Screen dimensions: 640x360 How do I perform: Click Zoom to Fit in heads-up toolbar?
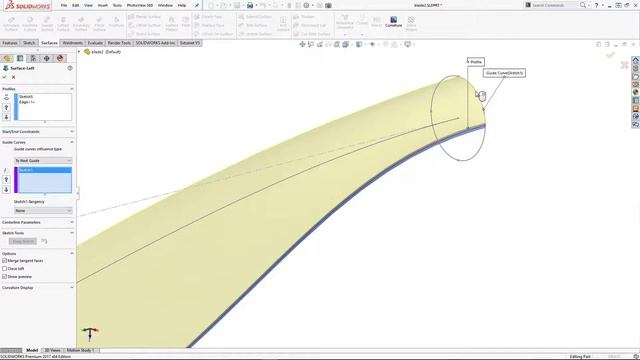[302, 44]
